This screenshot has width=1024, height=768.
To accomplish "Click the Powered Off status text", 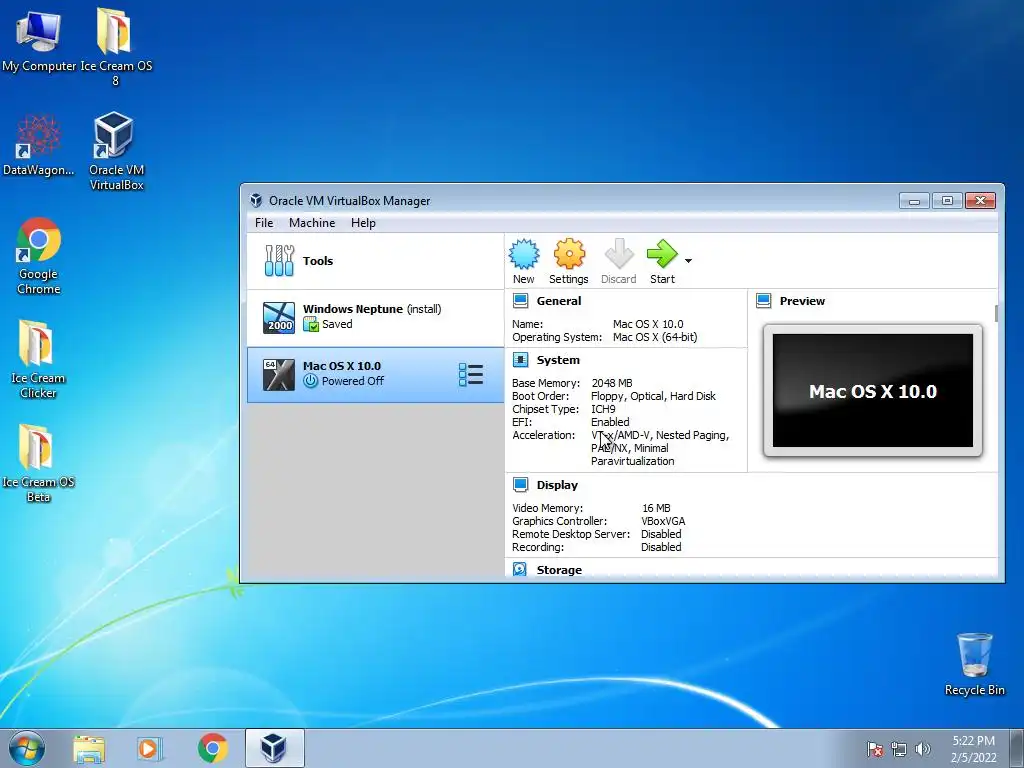I will coord(353,381).
